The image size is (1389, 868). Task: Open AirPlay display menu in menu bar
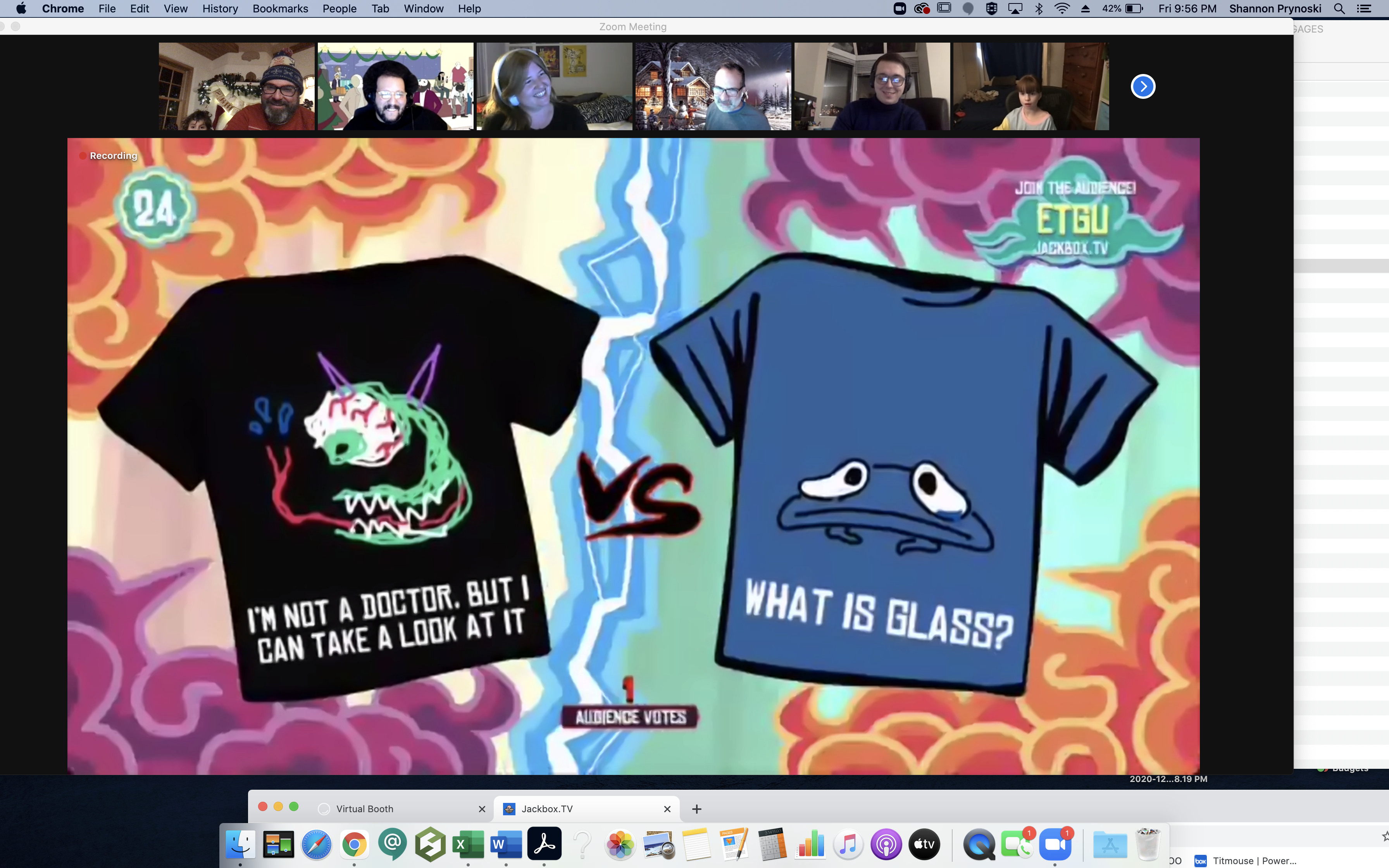[1015, 9]
